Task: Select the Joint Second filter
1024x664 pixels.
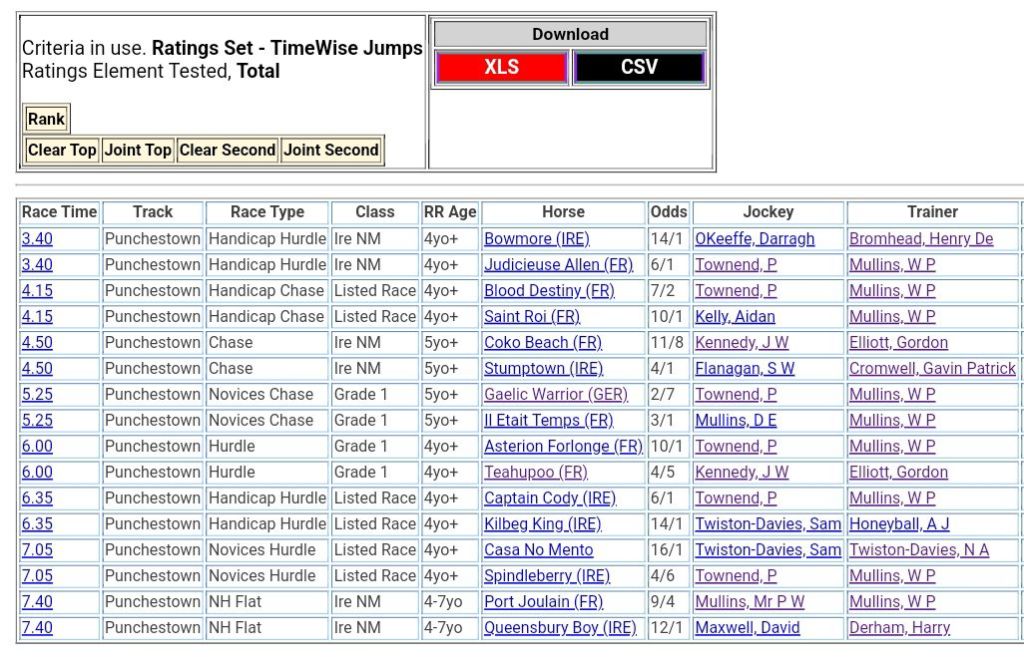Action: (331, 150)
